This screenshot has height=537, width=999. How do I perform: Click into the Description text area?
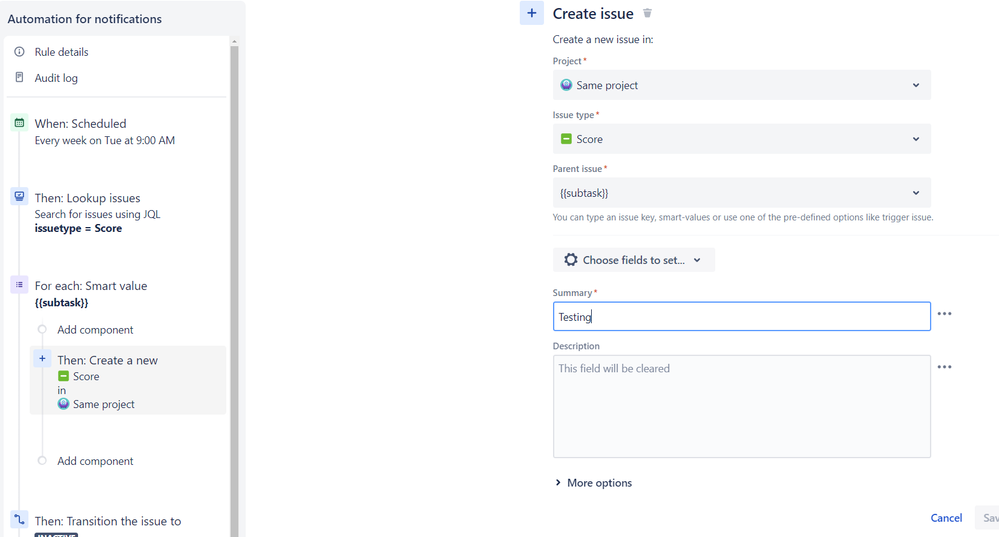tap(742, 406)
